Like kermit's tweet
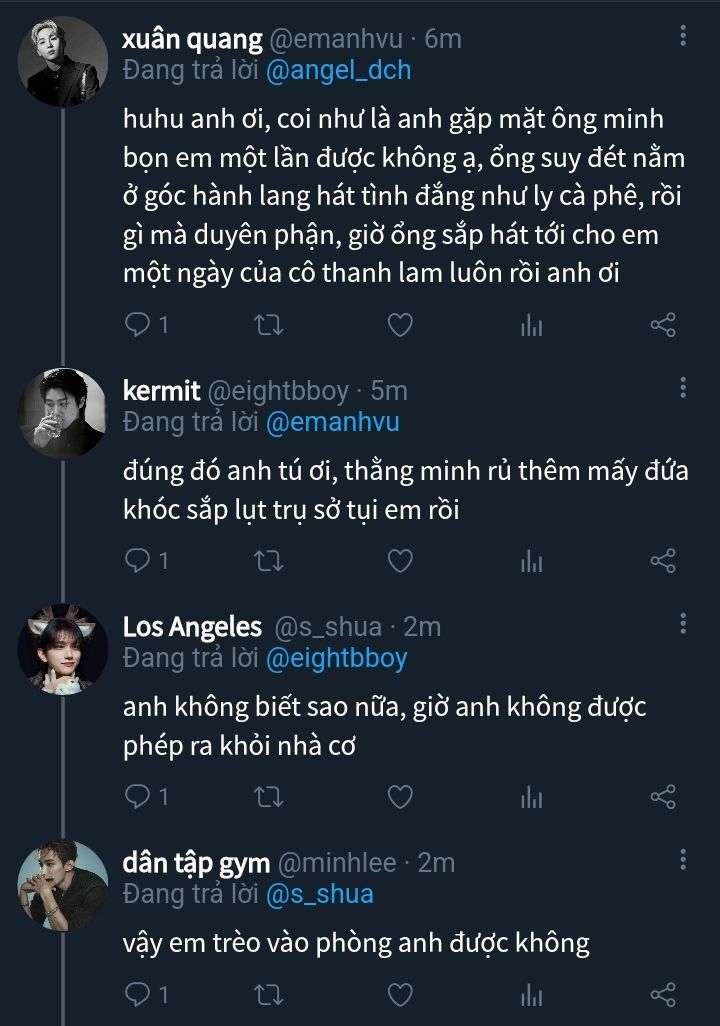 tap(400, 561)
